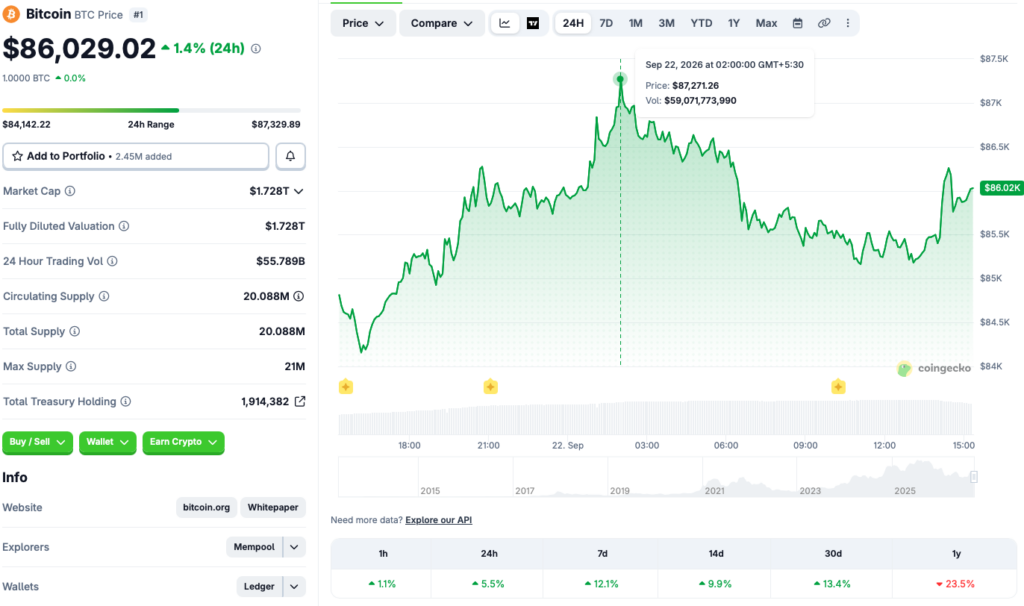Open the price alert bell
The width and height of the screenshot is (1024, 606).
coord(291,156)
